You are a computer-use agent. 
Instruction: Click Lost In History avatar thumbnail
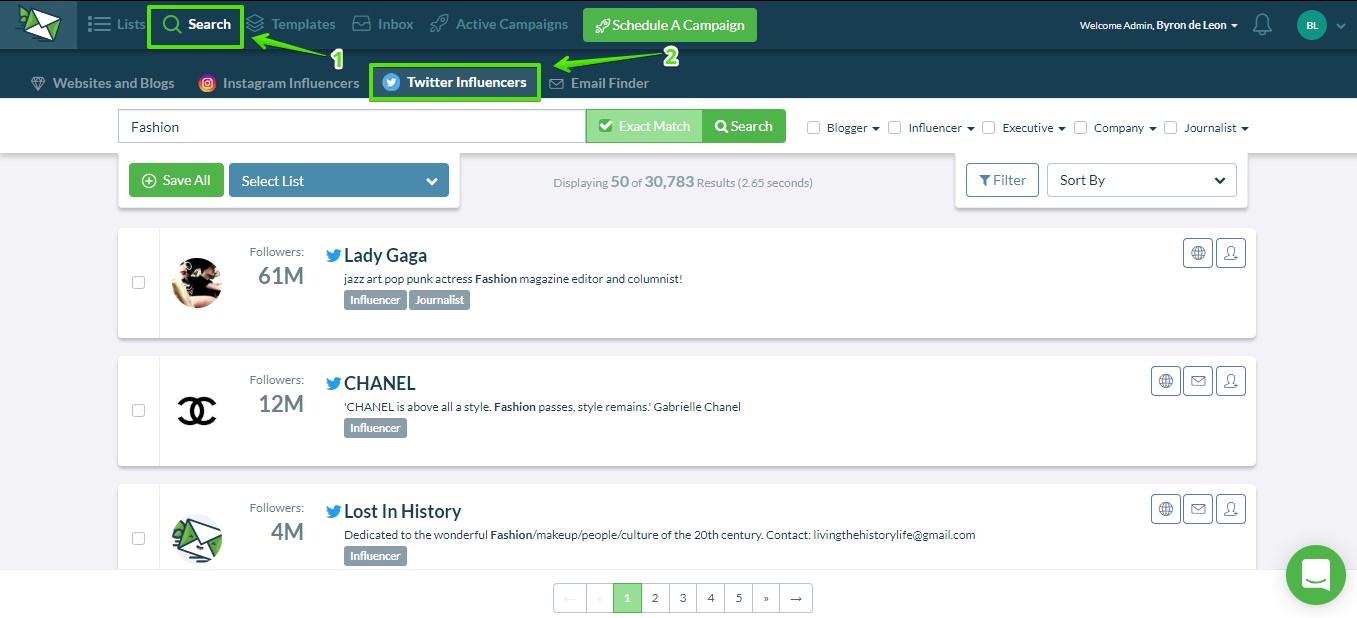coord(196,539)
